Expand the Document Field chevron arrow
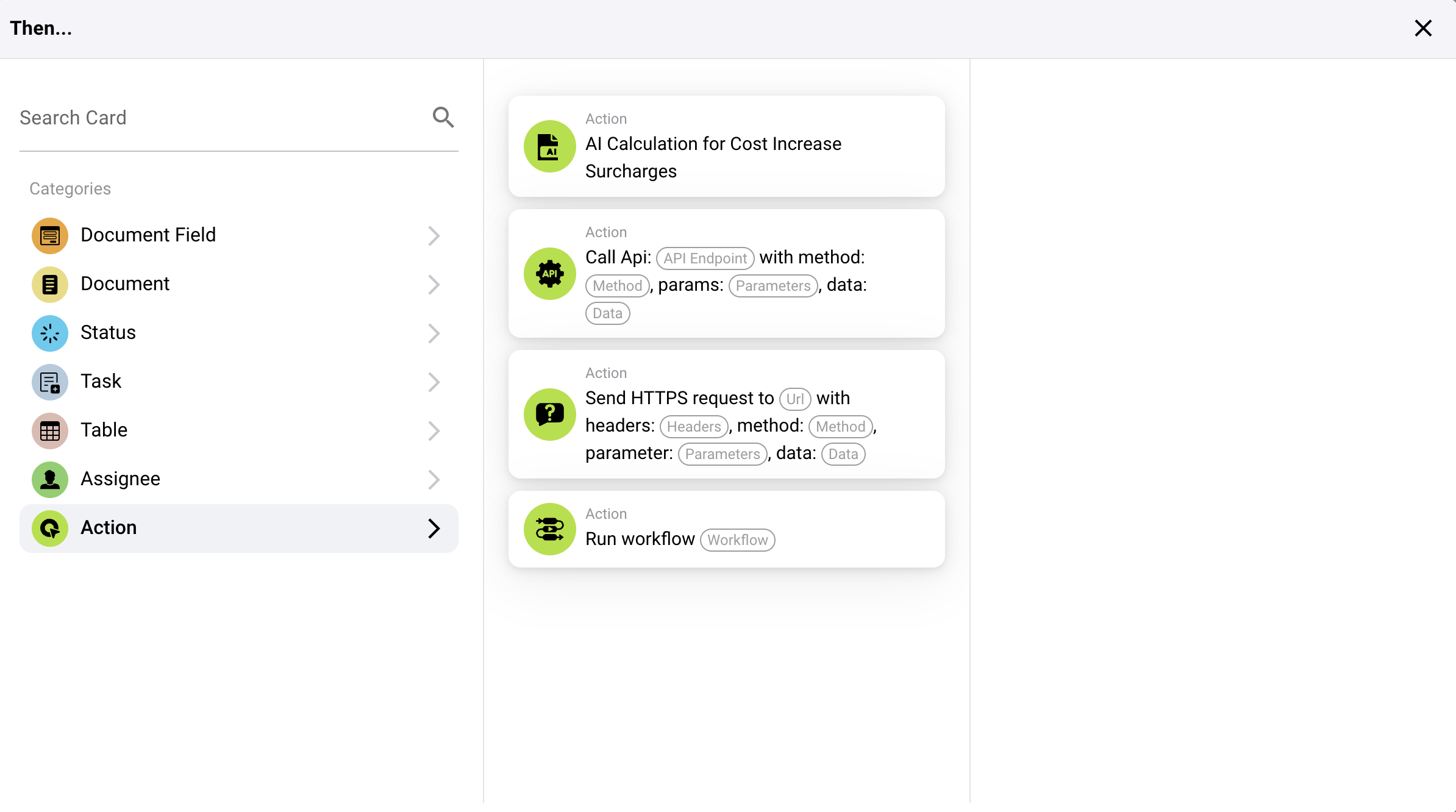 [434, 235]
